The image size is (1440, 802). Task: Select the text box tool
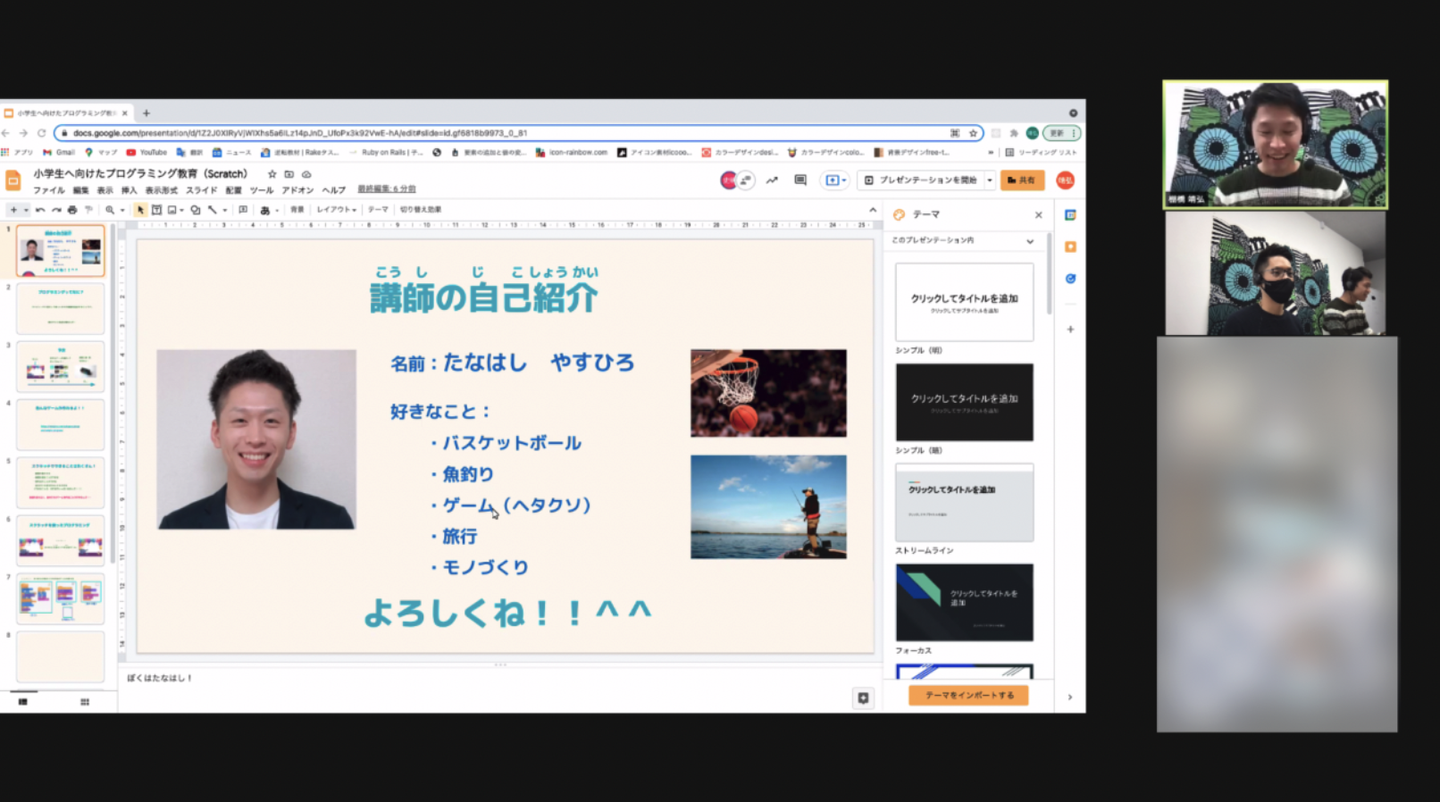click(156, 210)
